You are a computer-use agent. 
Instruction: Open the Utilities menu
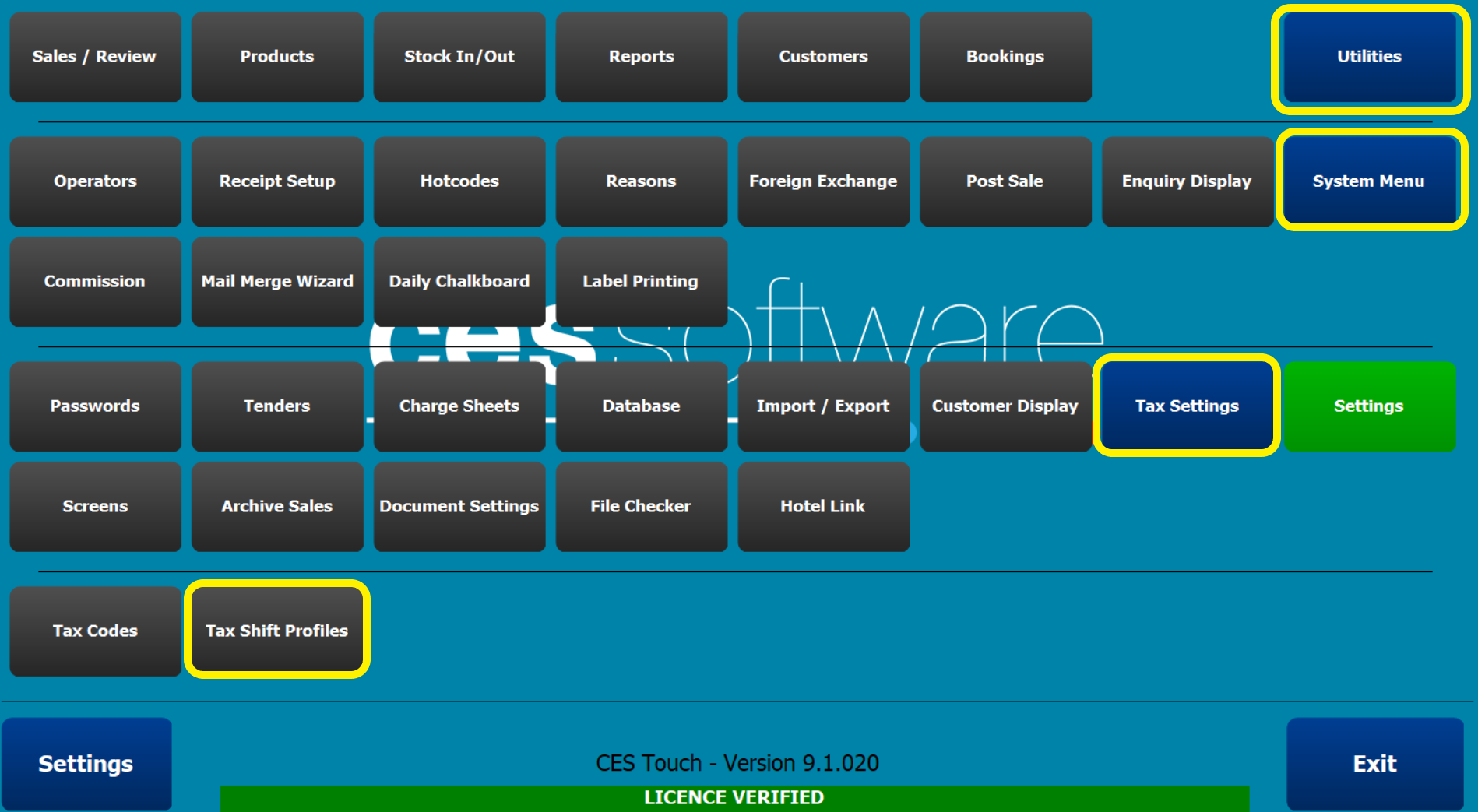click(1369, 57)
